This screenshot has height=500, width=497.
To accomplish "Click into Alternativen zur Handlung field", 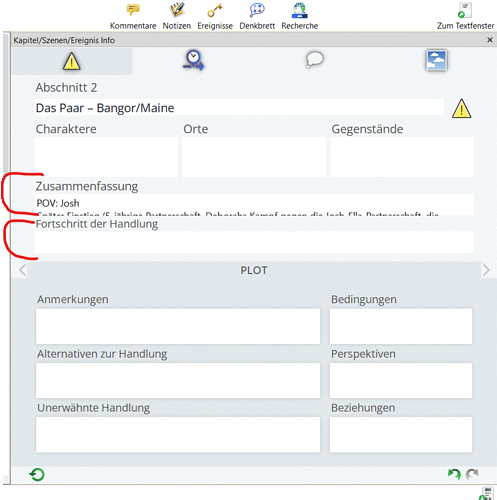I will click(x=178, y=380).
